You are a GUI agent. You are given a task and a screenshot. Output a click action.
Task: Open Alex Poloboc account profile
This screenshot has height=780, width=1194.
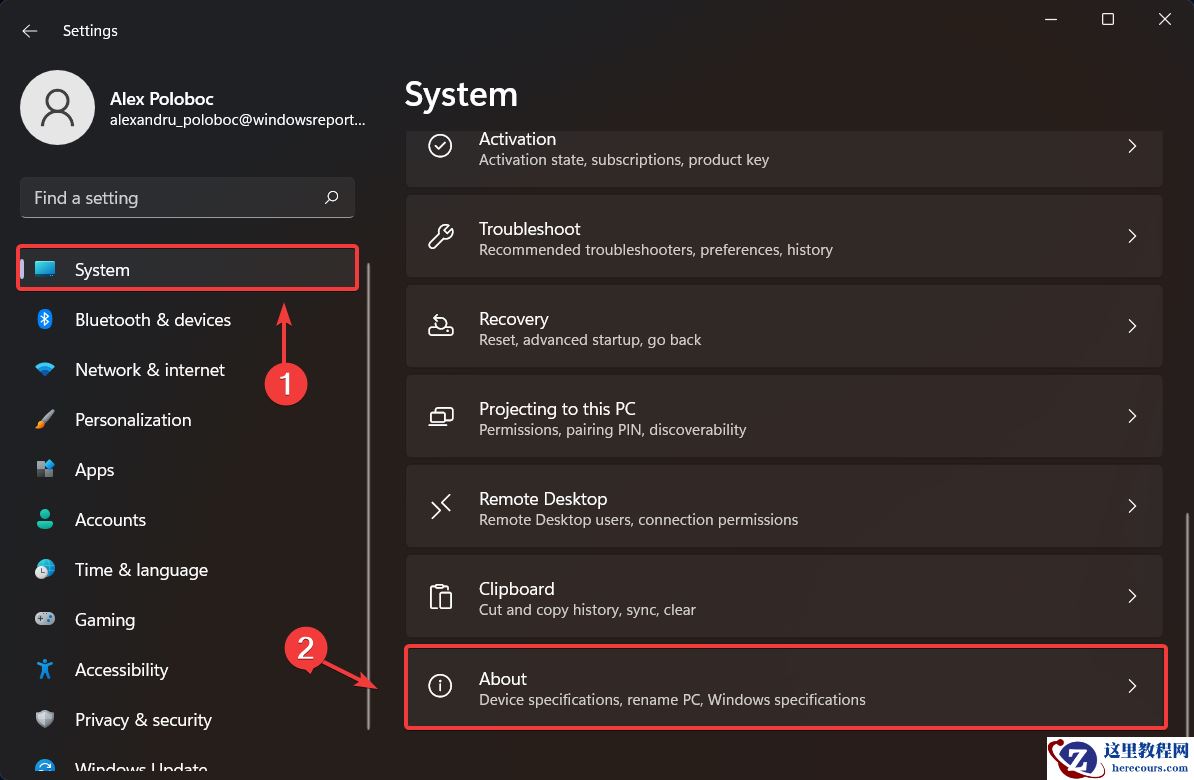[57, 107]
